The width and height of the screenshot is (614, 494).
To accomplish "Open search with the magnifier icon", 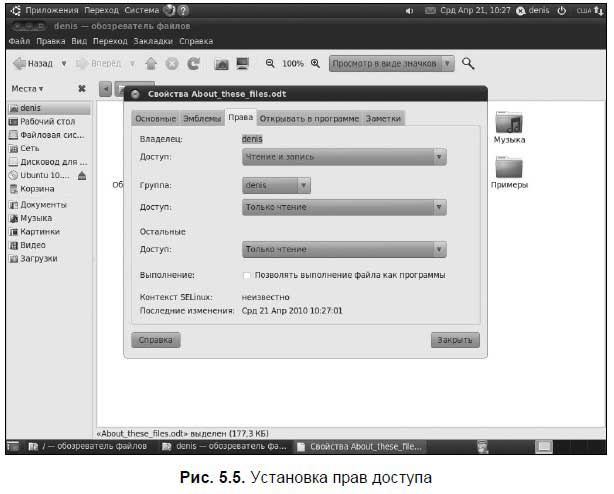I will (x=468, y=63).
